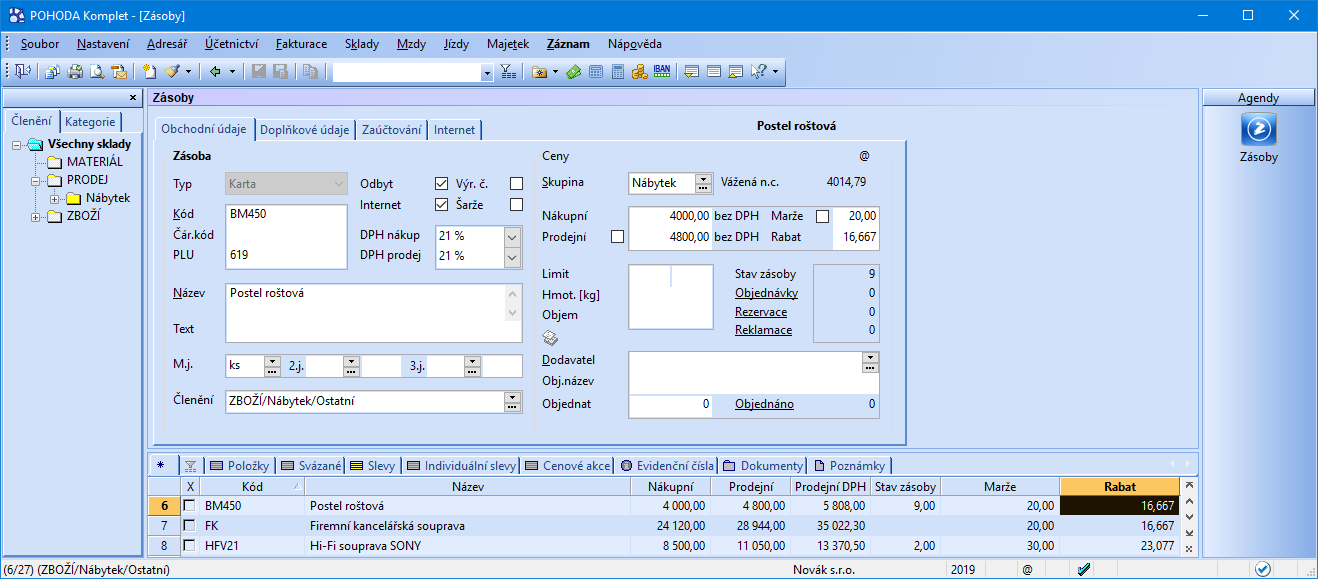The height and width of the screenshot is (579, 1318).
Task: Click the green back arrow icon
Action: 215,72
